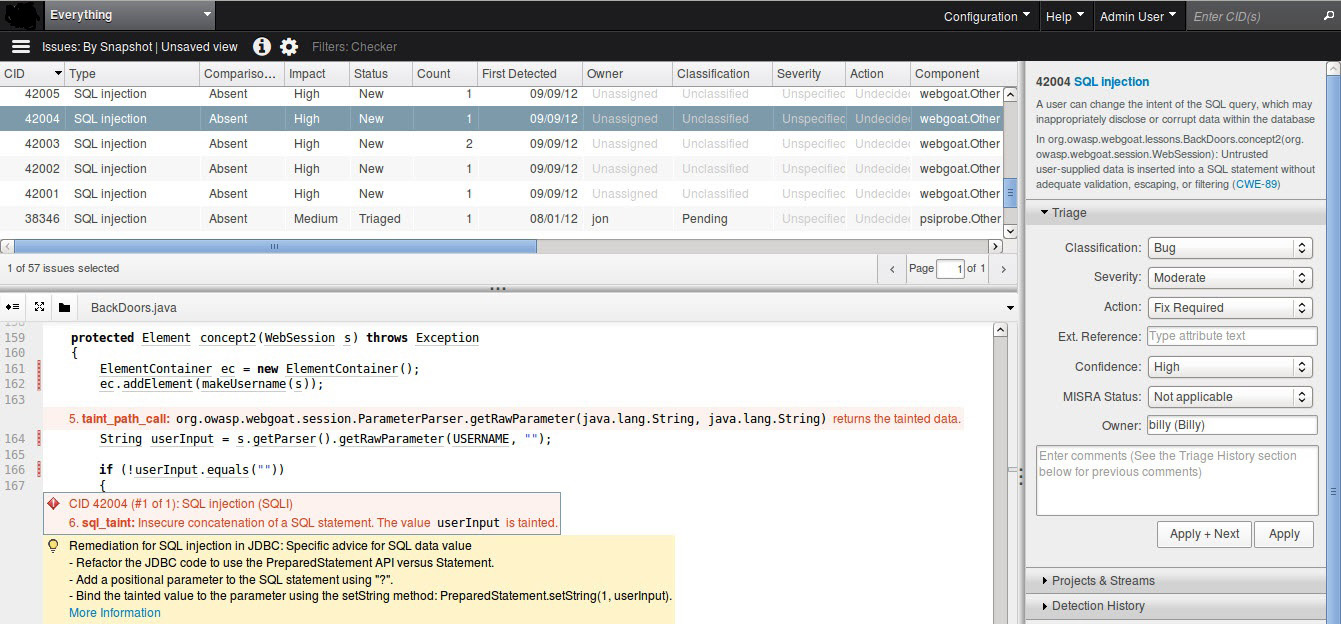Viewport: 1341px width, 624px height.
Task: Select issue row CID 42003
Action: point(500,144)
